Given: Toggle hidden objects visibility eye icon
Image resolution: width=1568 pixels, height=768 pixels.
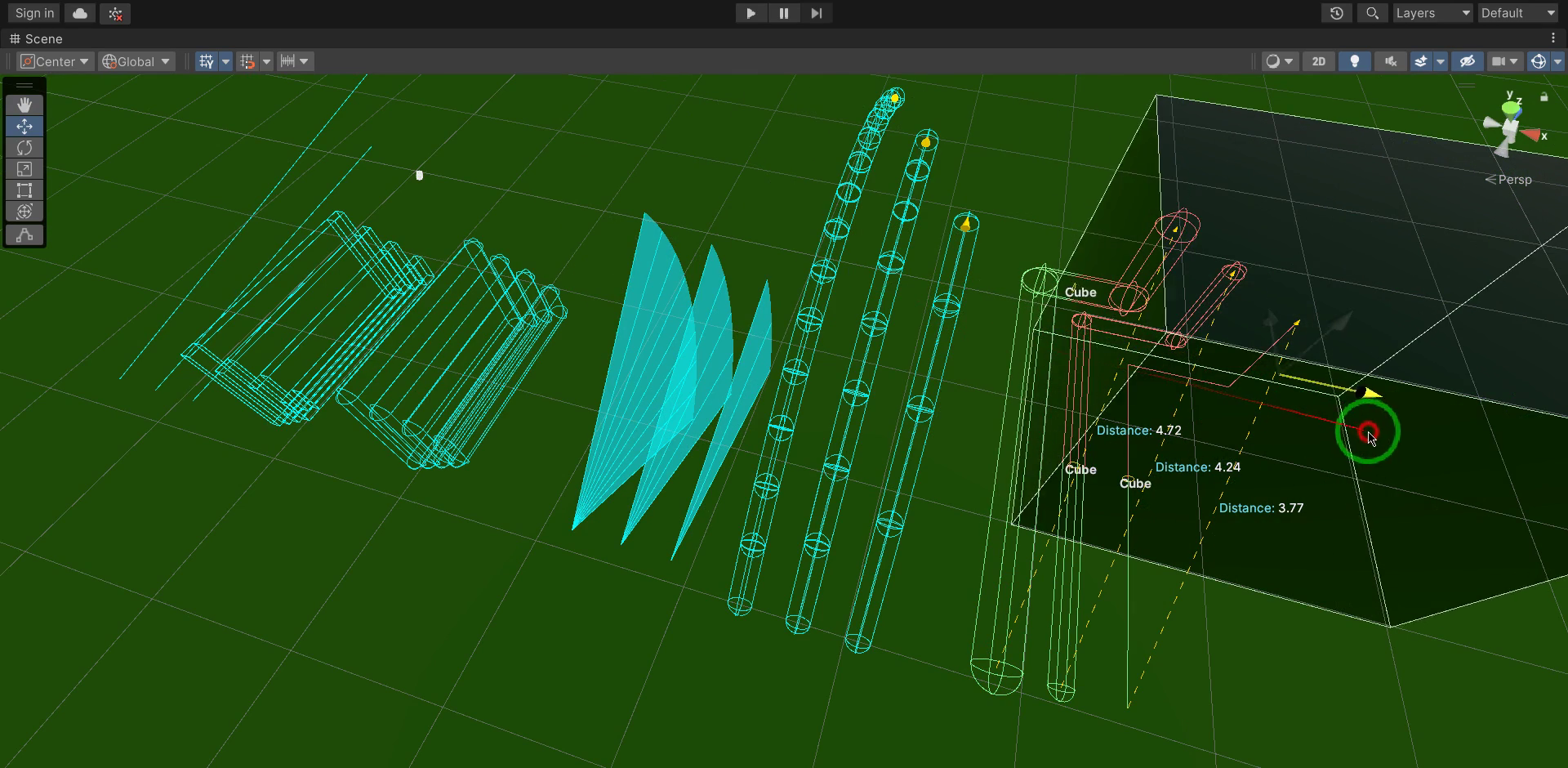Looking at the screenshot, I should (1467, 61).
